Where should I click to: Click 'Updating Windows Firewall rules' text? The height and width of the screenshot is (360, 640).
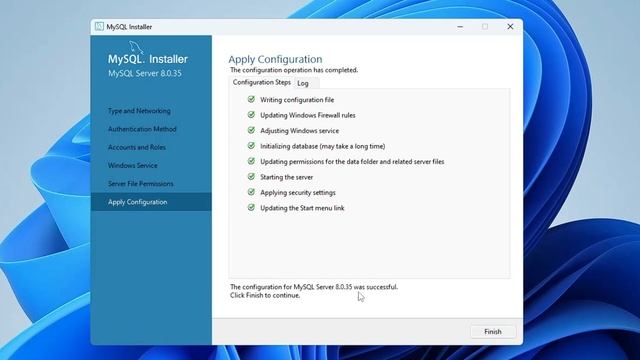(308, 115)
